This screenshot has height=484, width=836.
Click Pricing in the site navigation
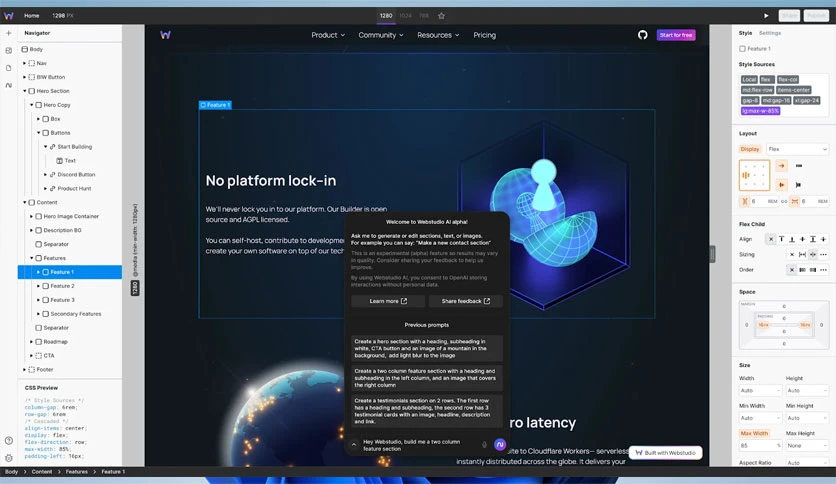point(485,35)
